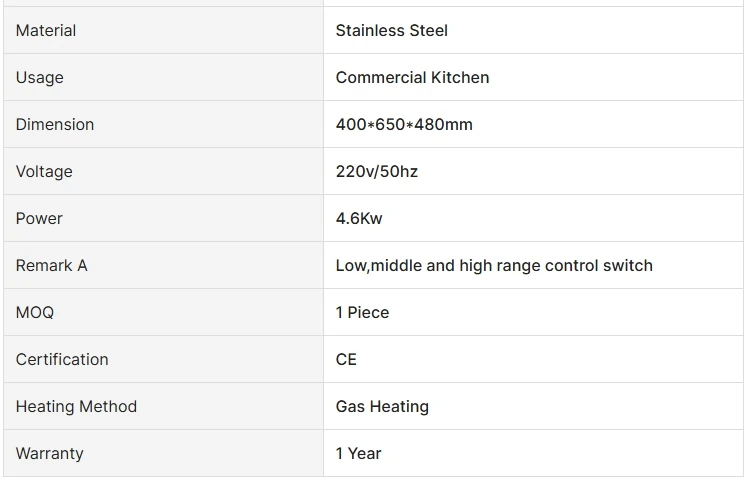Select the Dimension label cell
Viewport: 754px width, 487px height.
coord(55,125)
